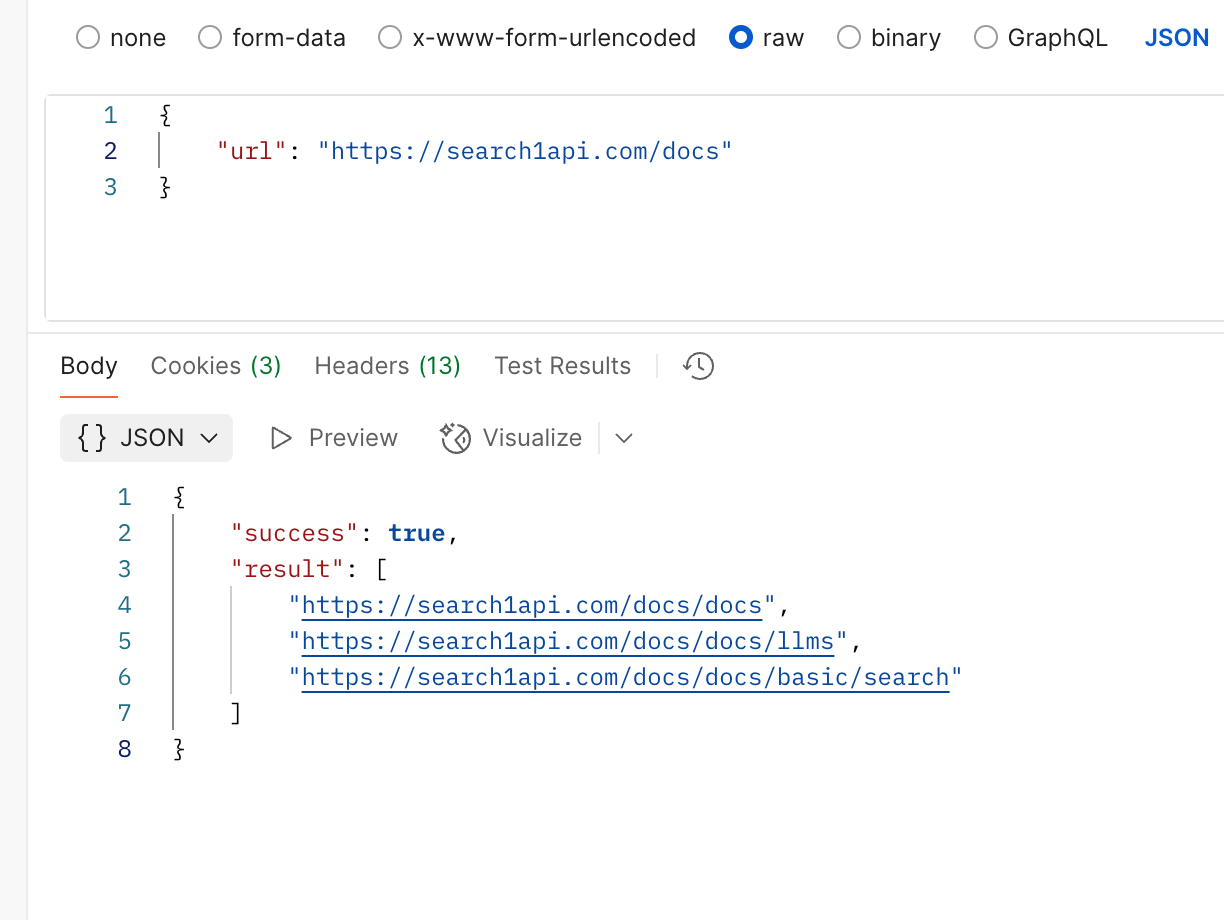Click the url value in request body
Image resolution: width=1224 pixels, height=920 pixels.
click(x=525, y=151)
